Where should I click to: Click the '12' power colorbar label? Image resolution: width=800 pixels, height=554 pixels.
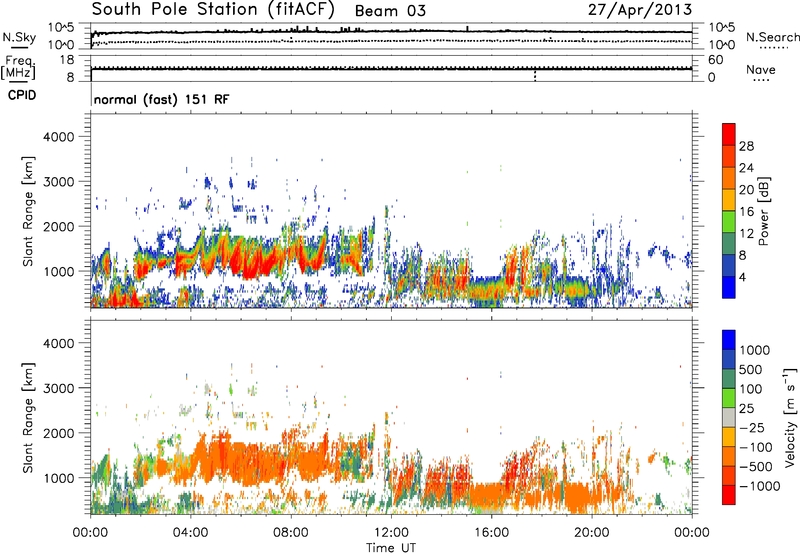746,234
